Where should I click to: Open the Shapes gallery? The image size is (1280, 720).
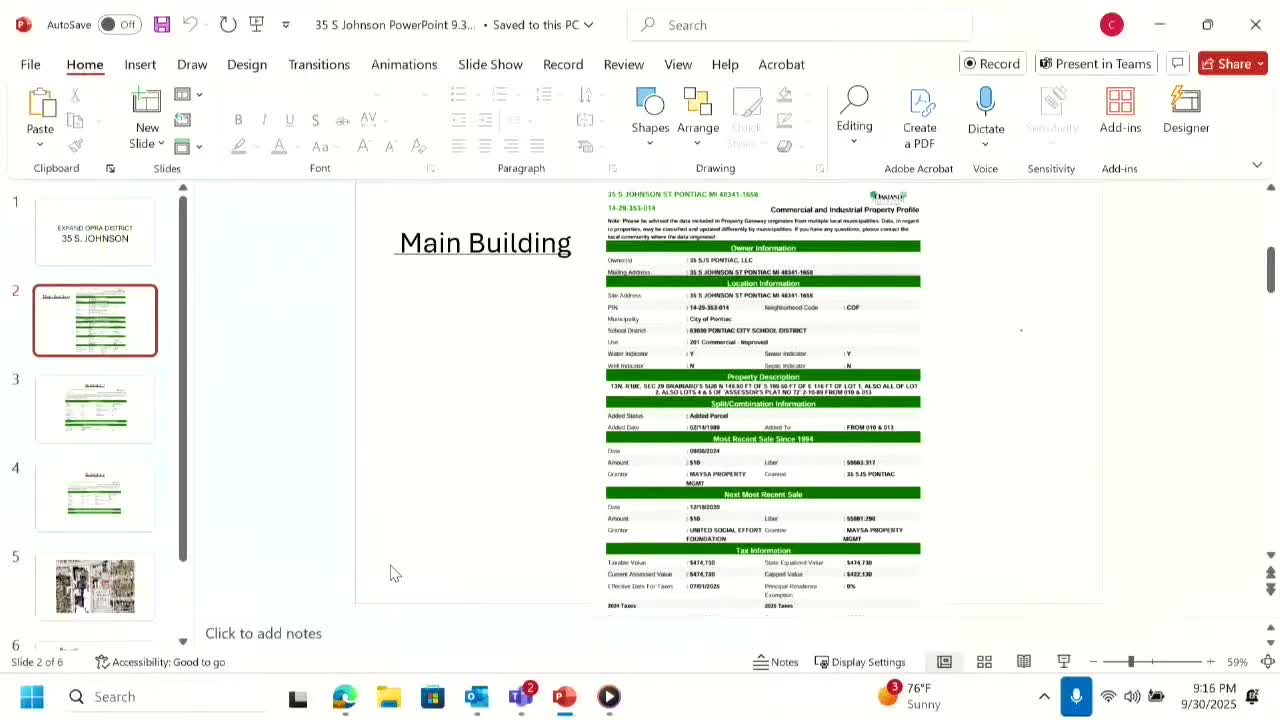(x=650, y=103)
